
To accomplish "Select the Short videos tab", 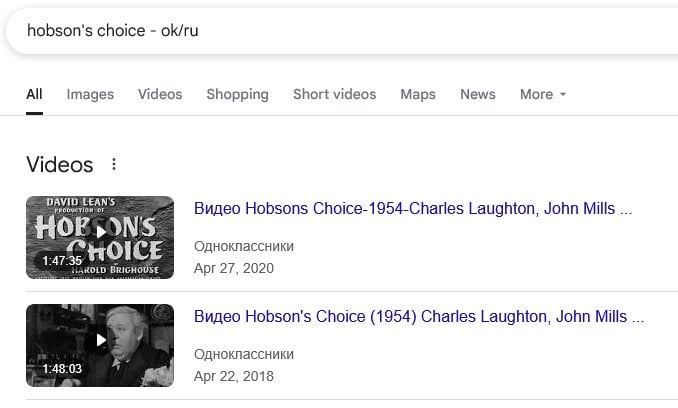I will (335, 94).
